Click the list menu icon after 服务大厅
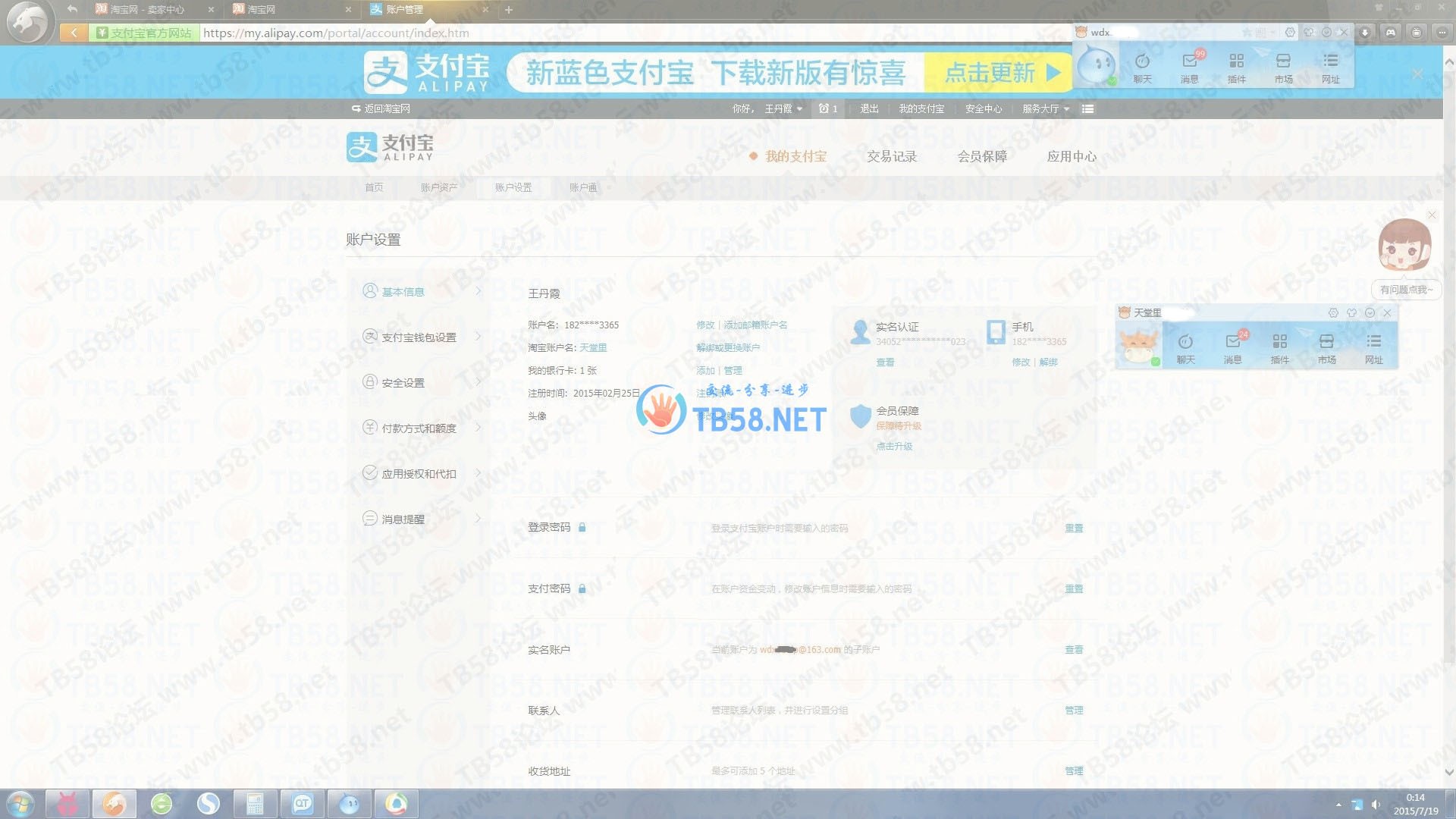 coord(1087,109)
